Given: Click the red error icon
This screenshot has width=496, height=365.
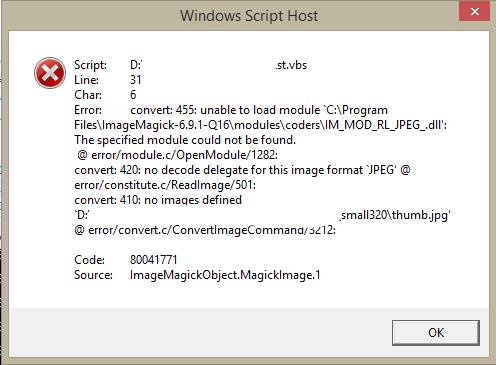Looking at the screenshot, I should [50, 73].
